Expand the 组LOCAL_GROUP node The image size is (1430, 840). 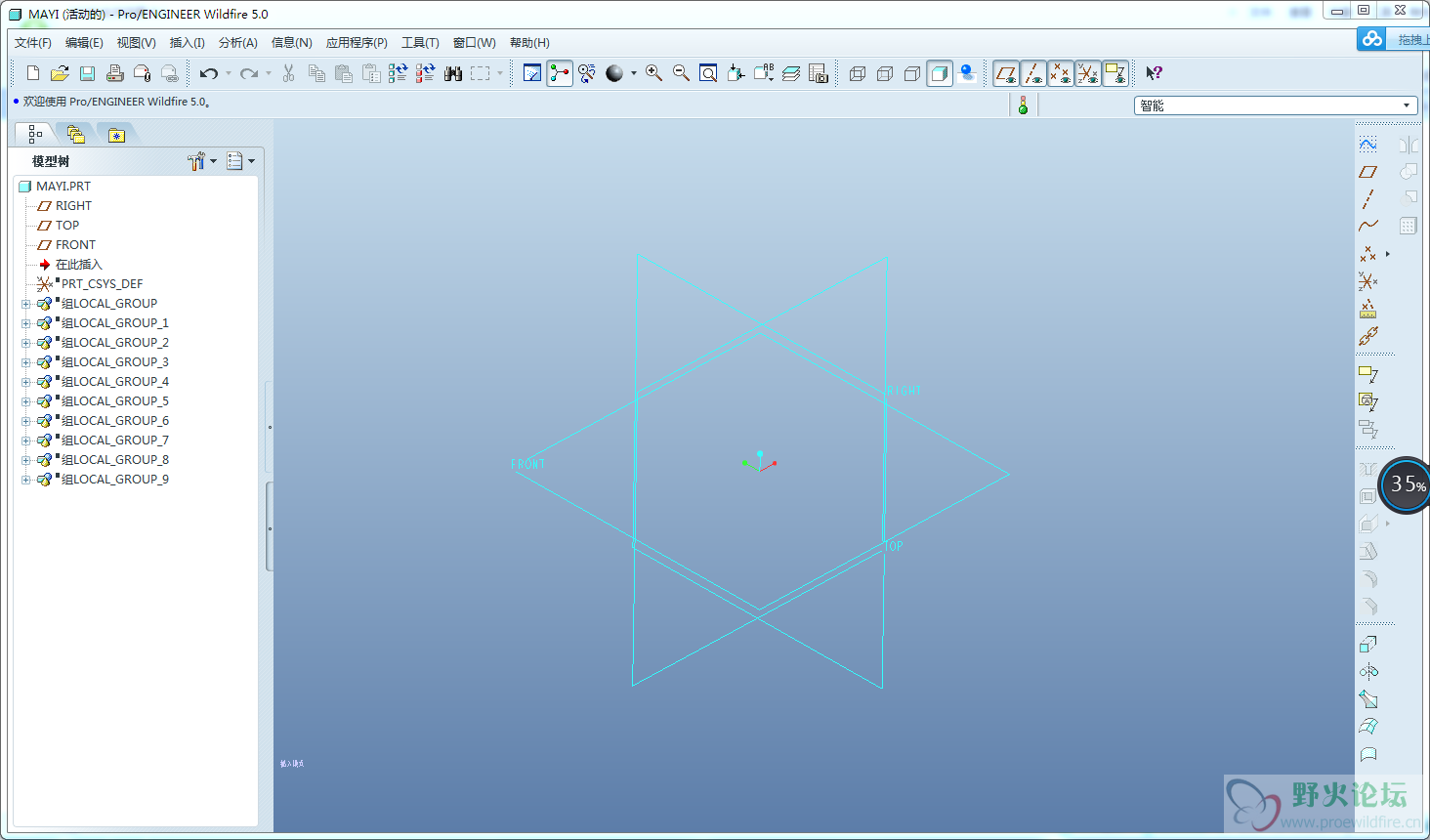26,304
